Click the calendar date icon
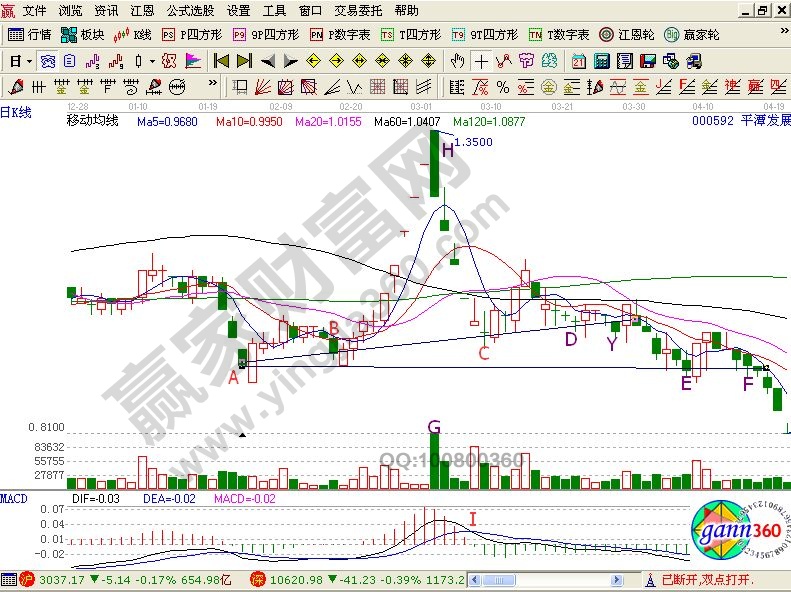791x592 pixels. [x=579, y=61]
